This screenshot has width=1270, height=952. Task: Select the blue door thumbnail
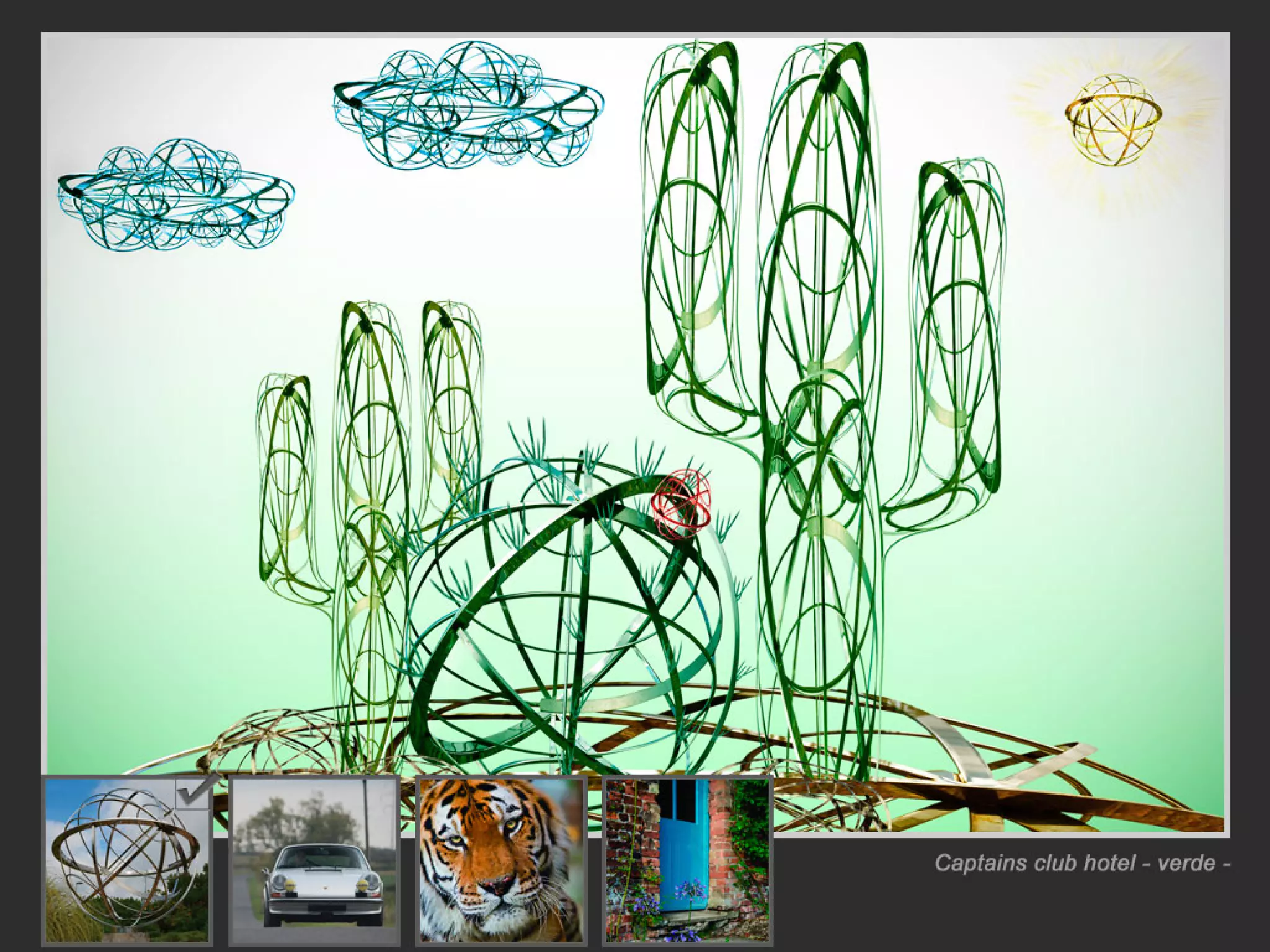[688, 862]
